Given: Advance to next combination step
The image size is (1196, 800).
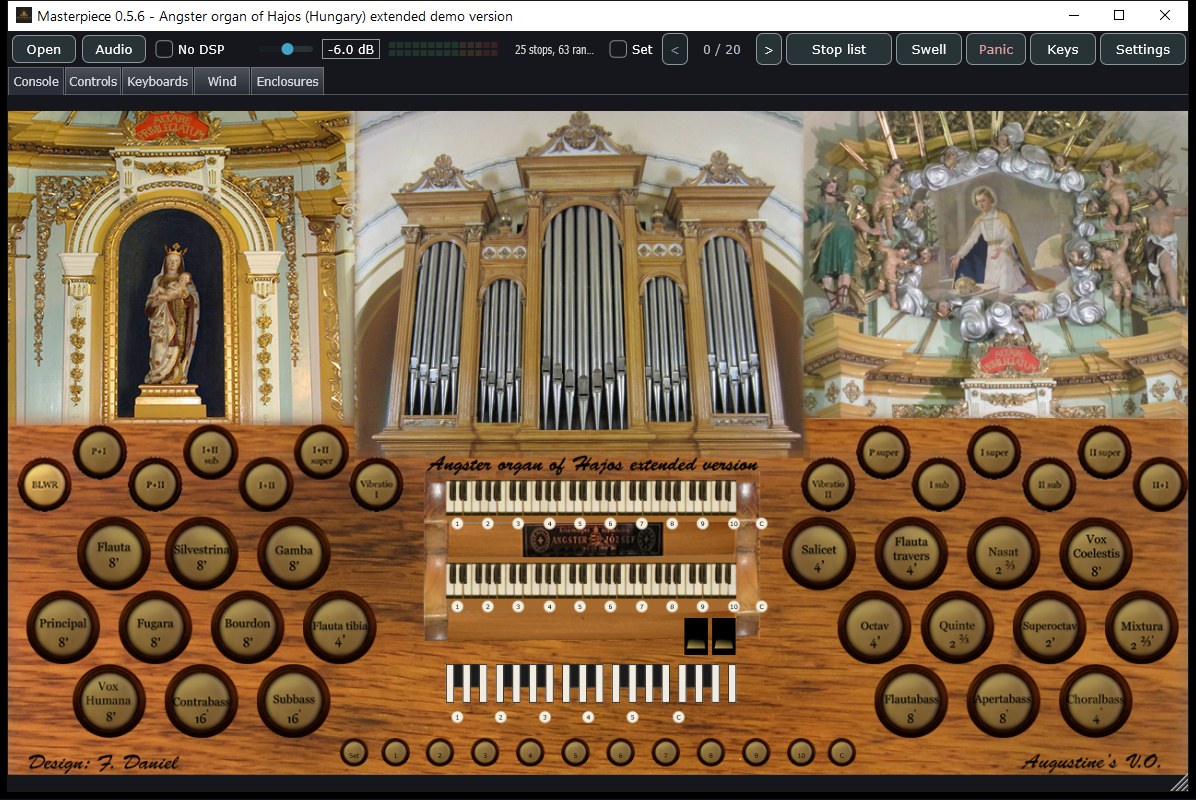Looking at the screenshot, I should [x=768, y=49].
